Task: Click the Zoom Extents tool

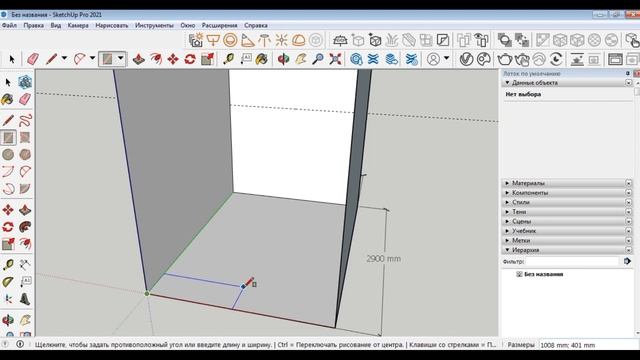Action: [335, 59]
